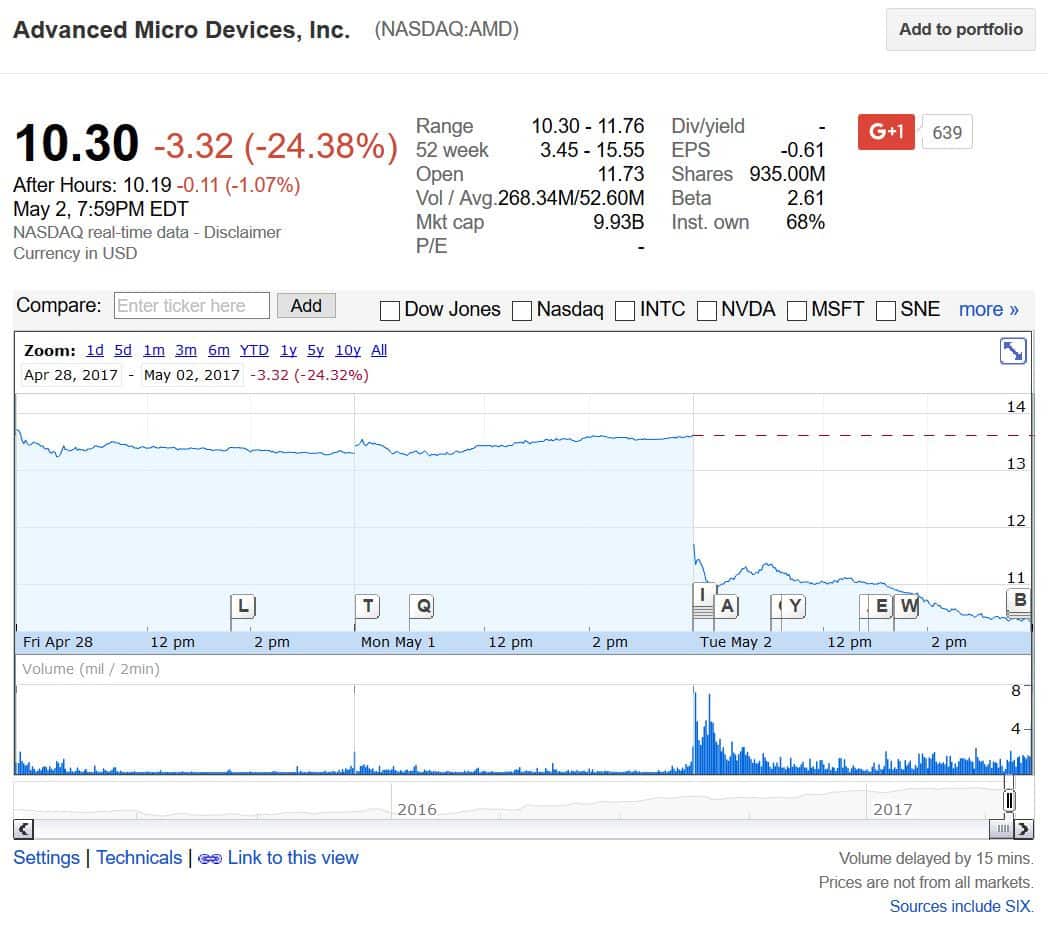Viewport: 1048px width, 930px height.
Task: Select EPS value -0.61
Action: pyautogui.click(x=802, y=150)
